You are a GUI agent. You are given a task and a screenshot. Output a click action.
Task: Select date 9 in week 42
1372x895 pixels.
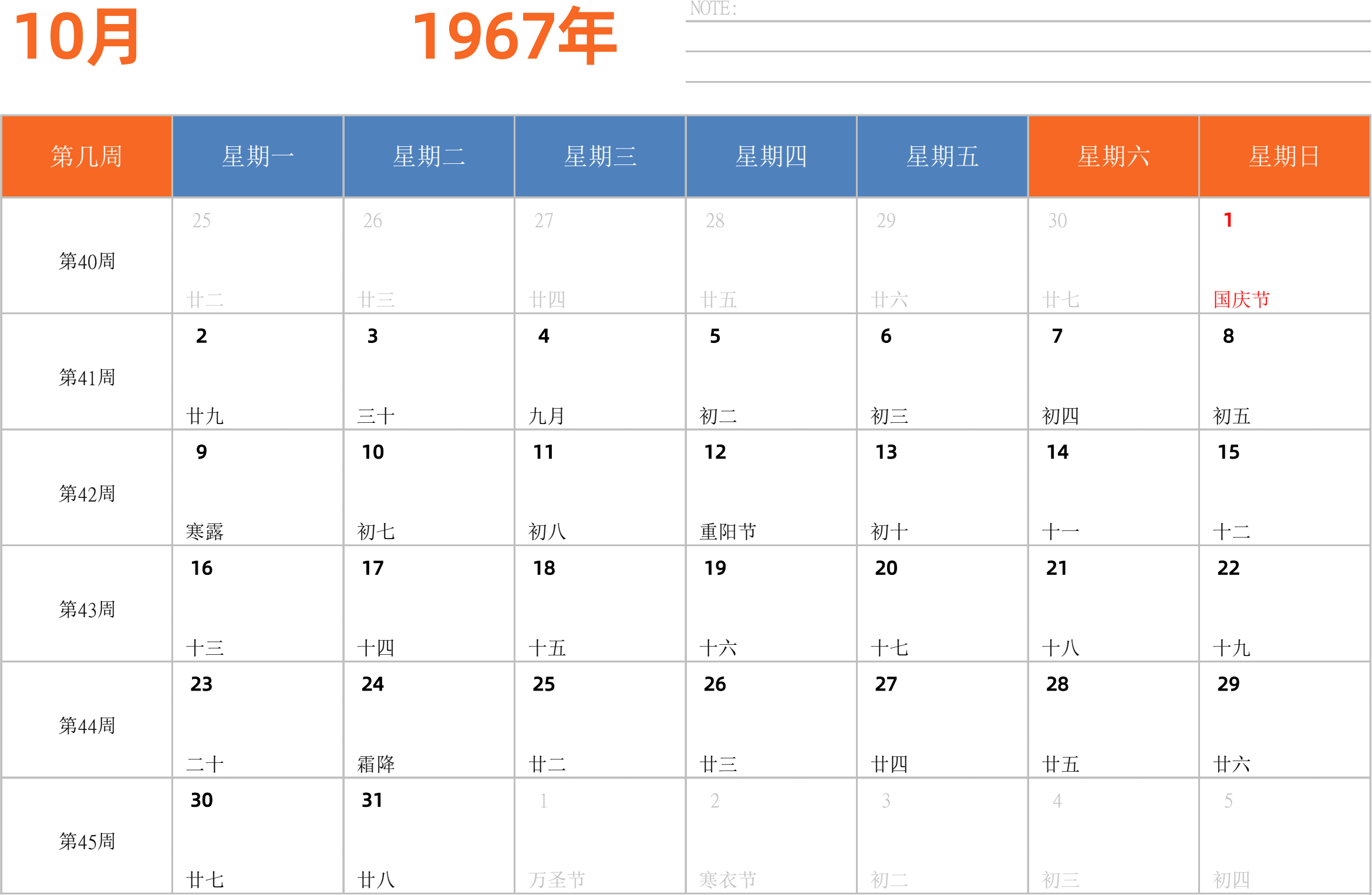coord(201,452)
